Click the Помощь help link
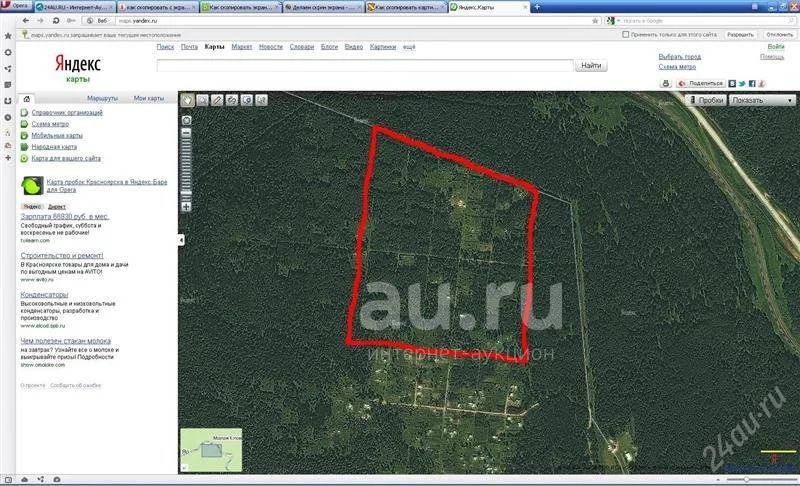 point(772,57)
